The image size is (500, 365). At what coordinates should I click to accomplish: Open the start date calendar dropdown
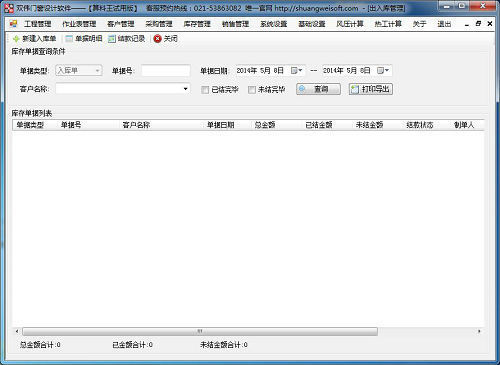pyautogui.click(x=296, y=70)
